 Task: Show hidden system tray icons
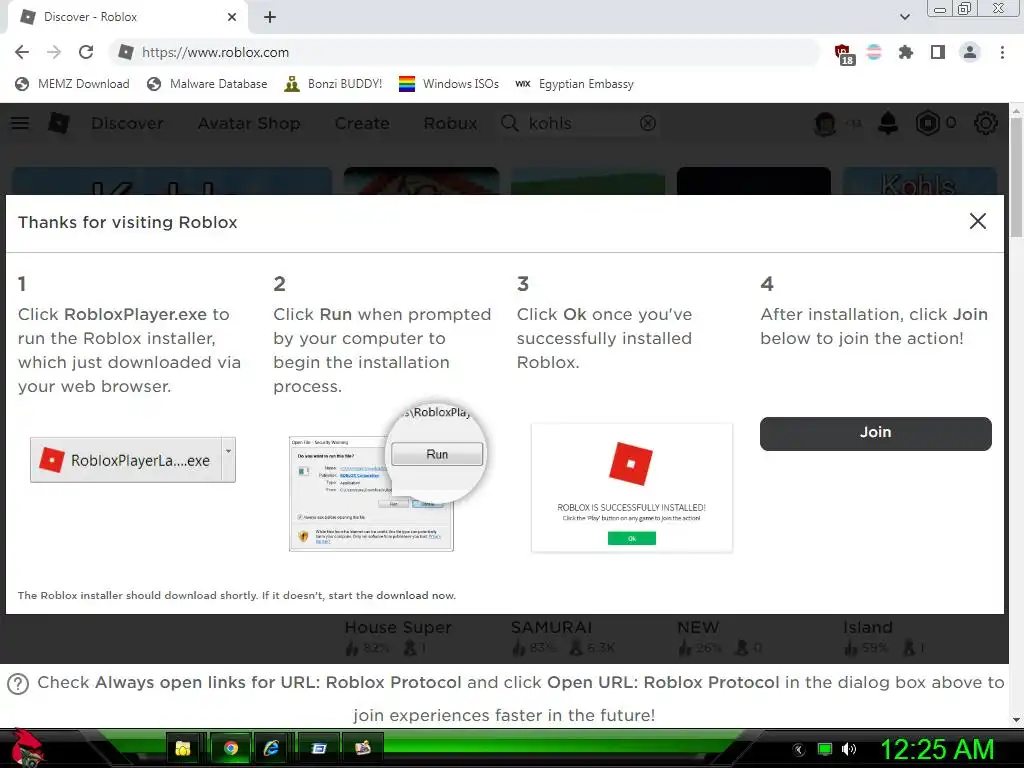(799, 749)
